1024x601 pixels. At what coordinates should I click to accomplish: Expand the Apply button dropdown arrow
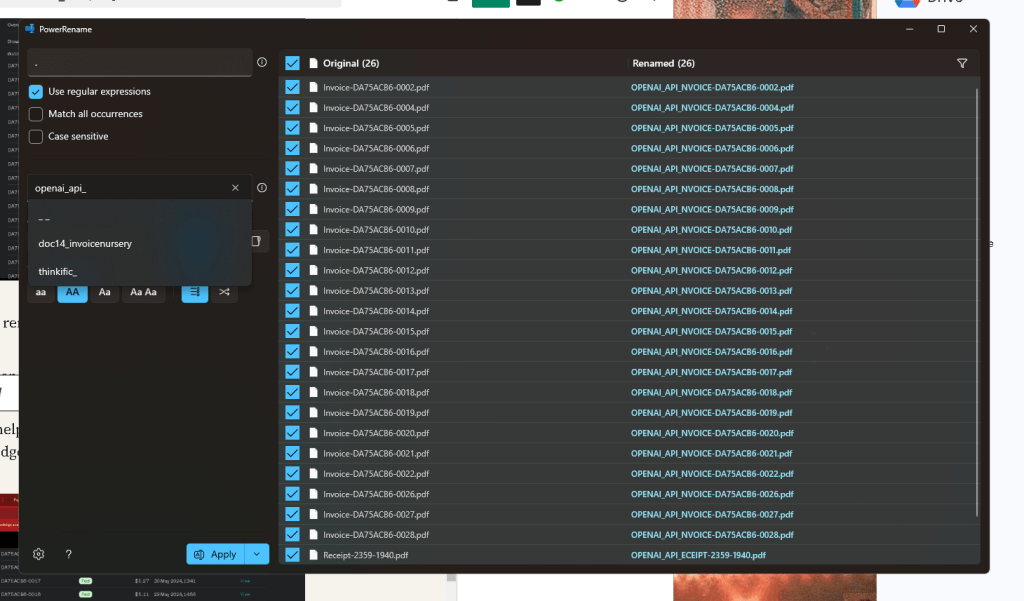pos(257,554)
